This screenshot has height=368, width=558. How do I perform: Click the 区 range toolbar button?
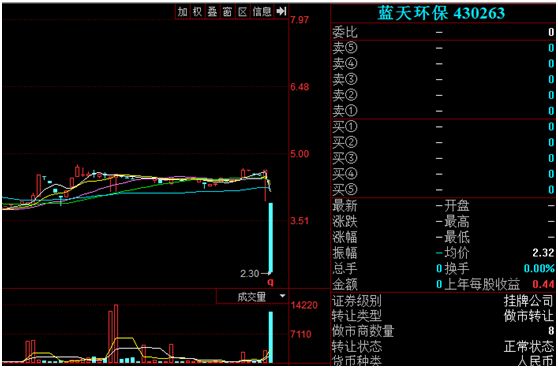point(242,12)
